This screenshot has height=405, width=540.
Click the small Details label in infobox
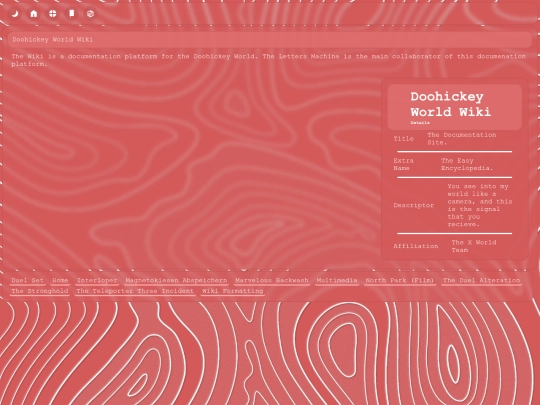pos(420,123)
